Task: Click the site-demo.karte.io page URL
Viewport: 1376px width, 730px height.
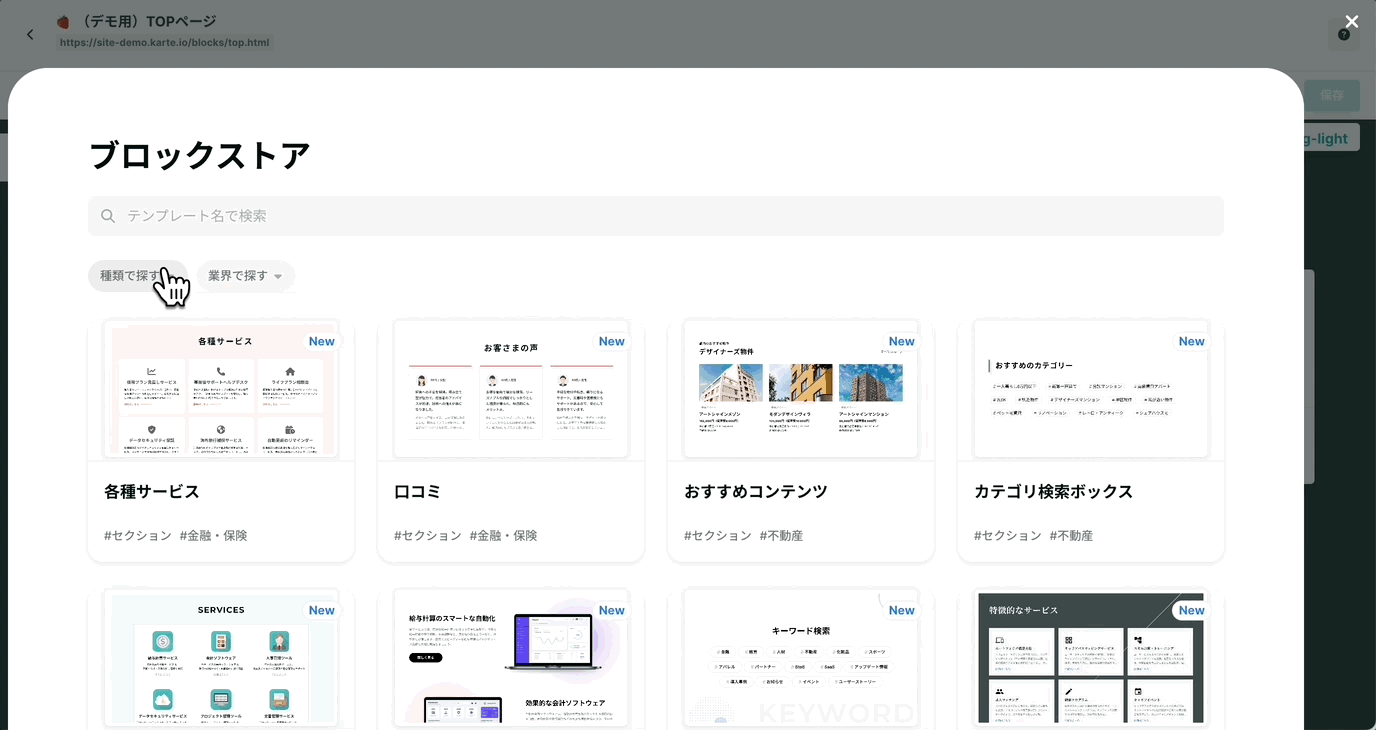Action: tap(165, 43)
